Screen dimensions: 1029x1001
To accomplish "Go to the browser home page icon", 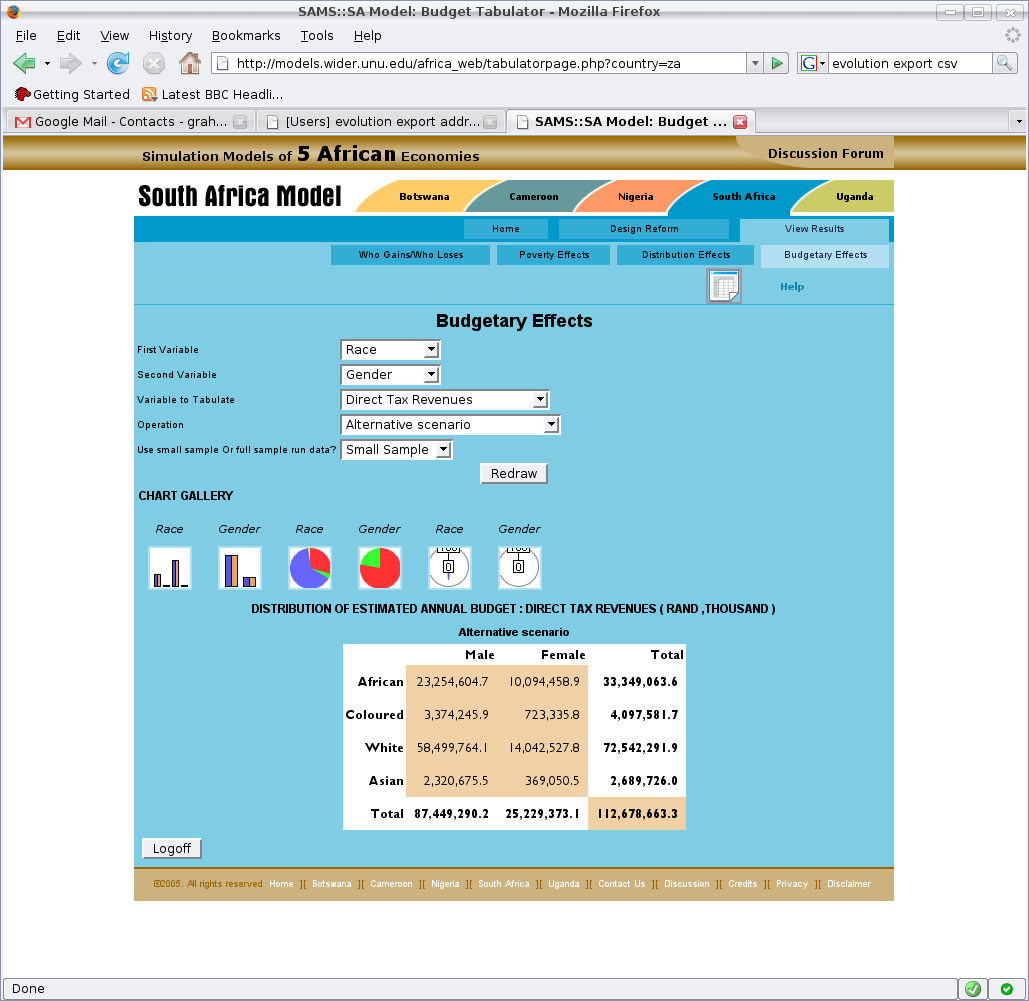I will 189,63.
